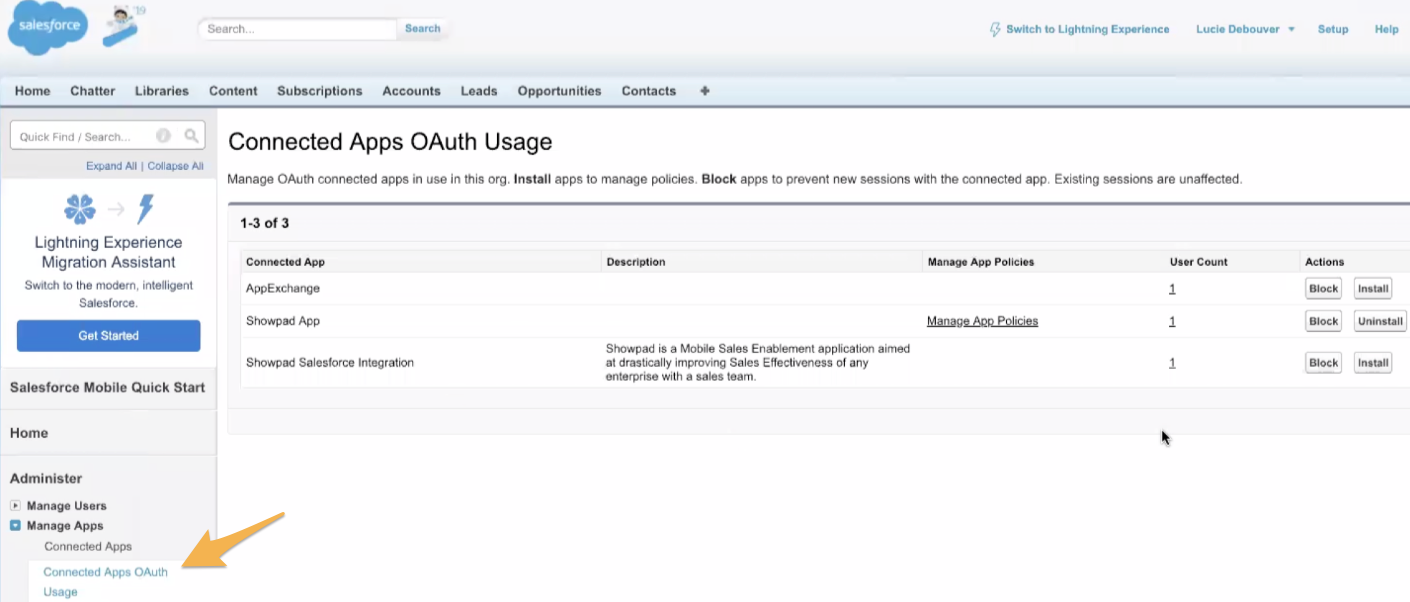The height and width of the screenshot is (602, 1410).
Task: Click Switch to Lightning Experience link
Action: click(1087, 29)
